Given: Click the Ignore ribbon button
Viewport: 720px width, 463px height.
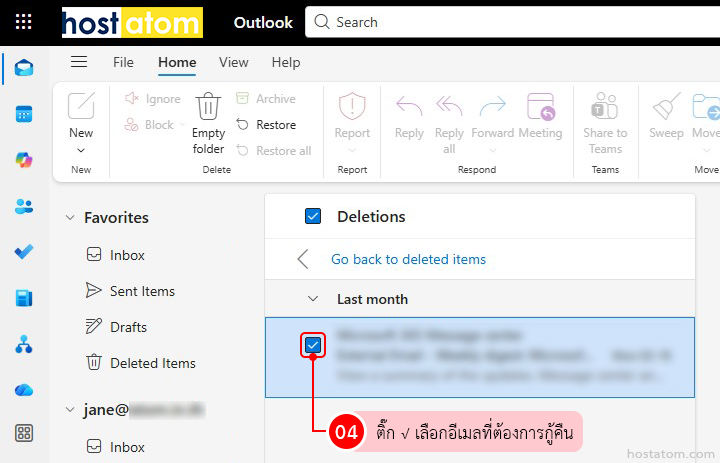Looking at the screenshot, I should coord(153,98).
